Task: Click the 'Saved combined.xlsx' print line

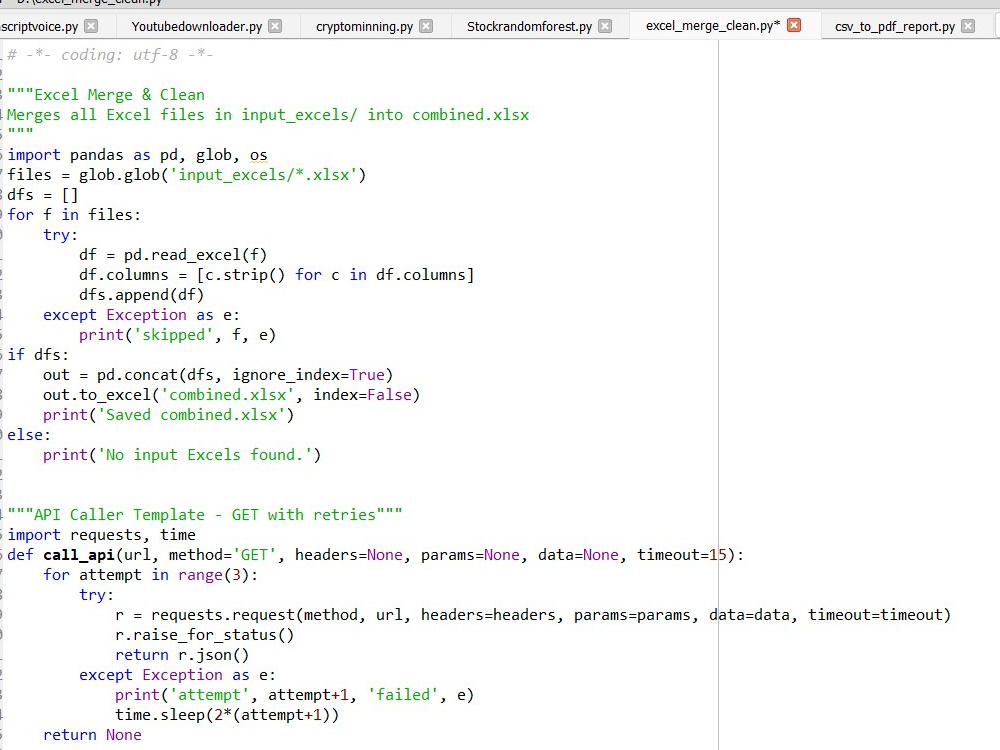Action: pyautogui.click(x=168, y=415)
